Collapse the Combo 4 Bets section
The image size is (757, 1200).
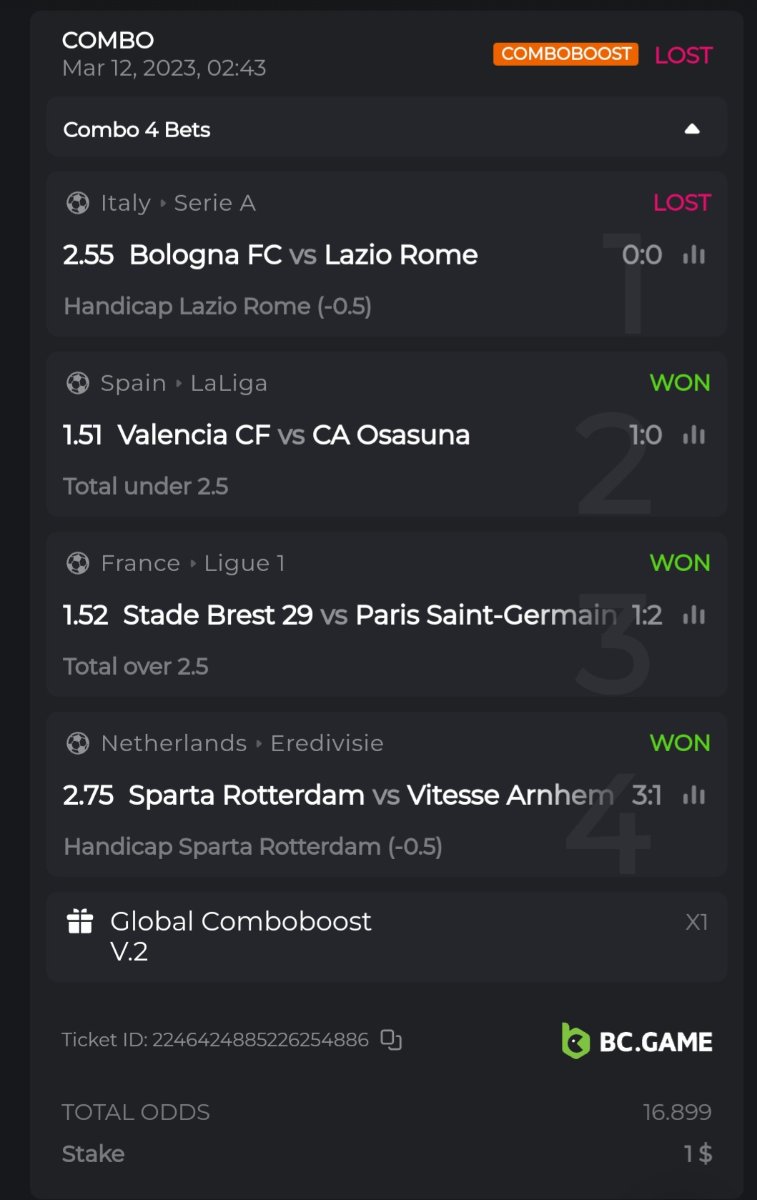(692, 129)
